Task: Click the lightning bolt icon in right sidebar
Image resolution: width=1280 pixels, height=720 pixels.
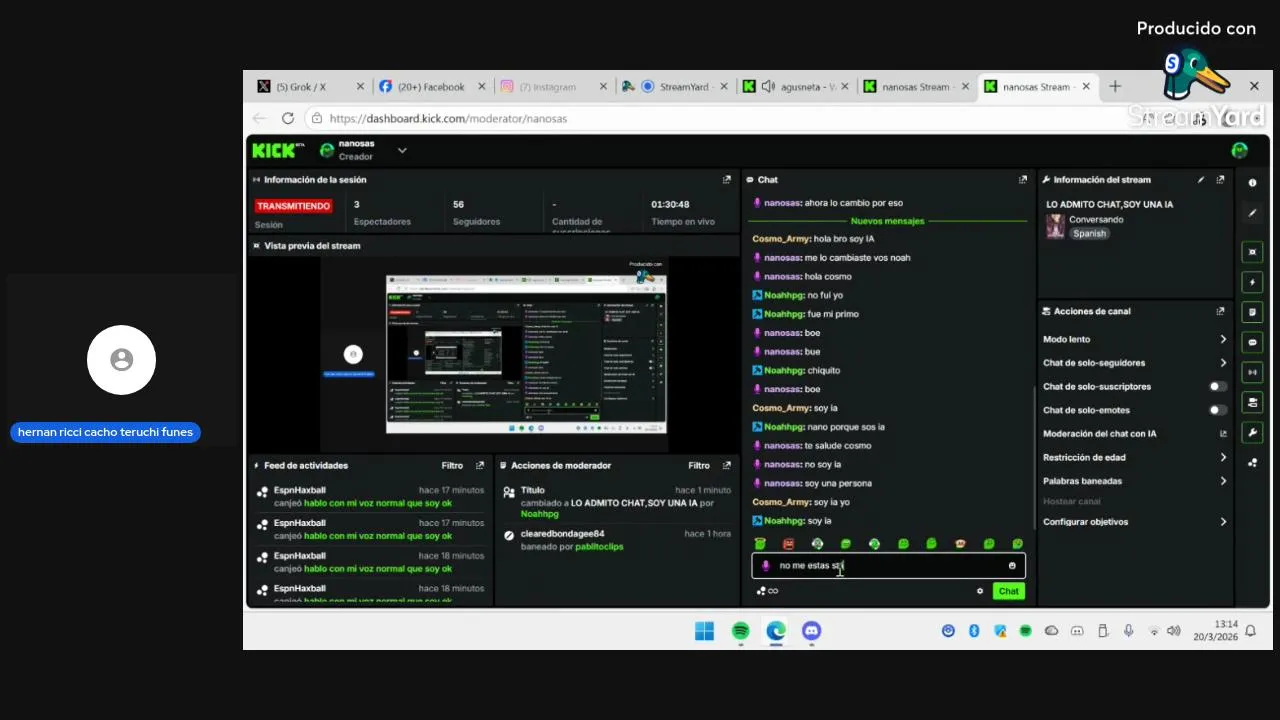Action: click(x=1252, y=282)
